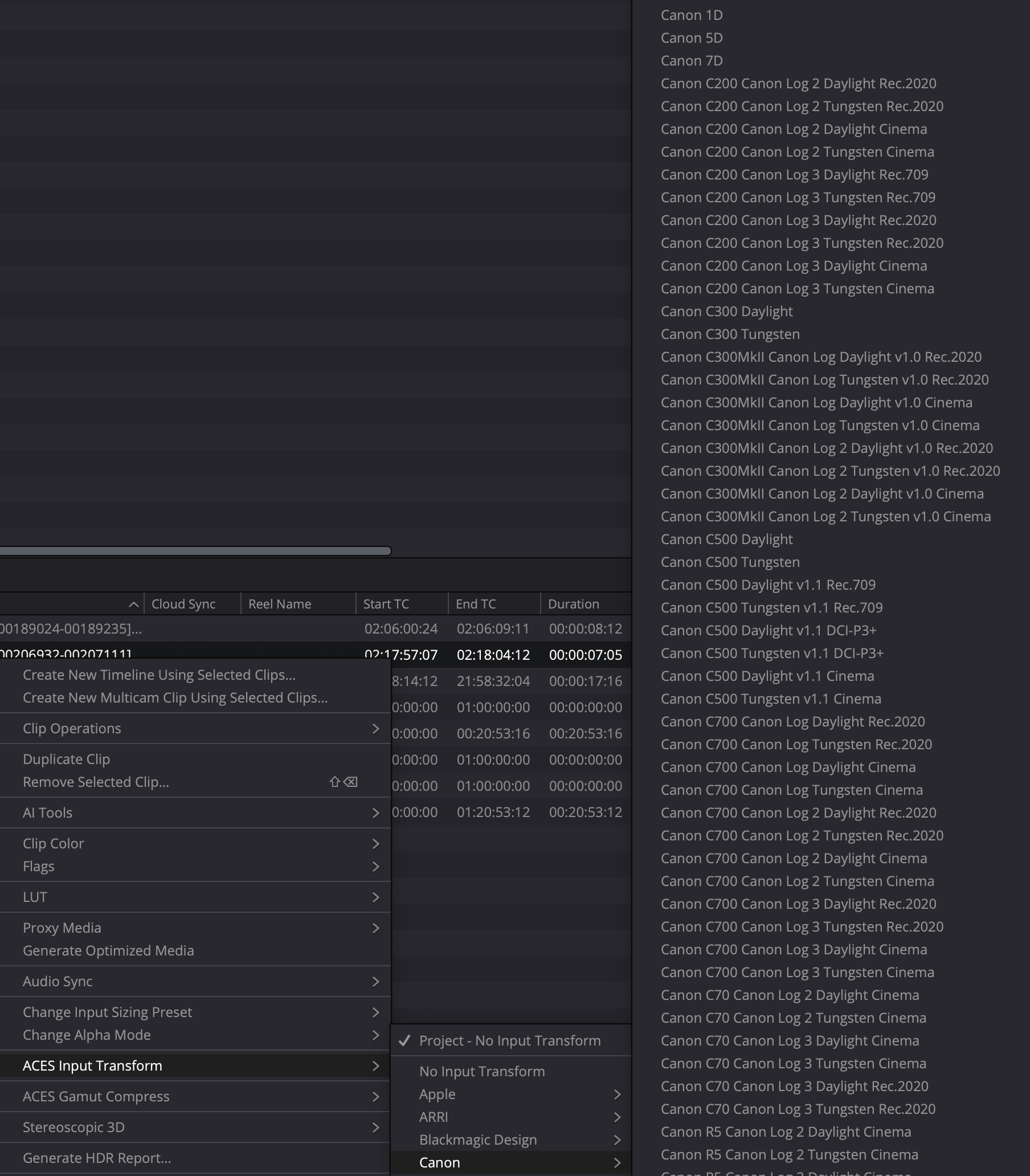1030x1176 pixels.
Task: Choose Generate HDR Report
Action: (195, 1158)
